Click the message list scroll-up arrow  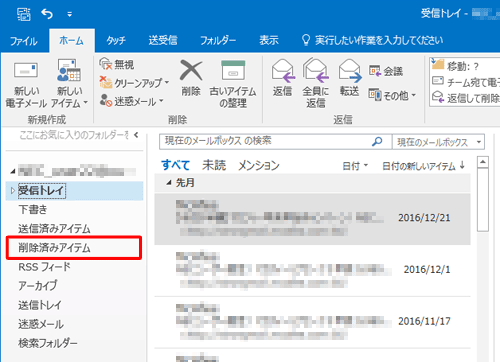[x=483, y=162]
